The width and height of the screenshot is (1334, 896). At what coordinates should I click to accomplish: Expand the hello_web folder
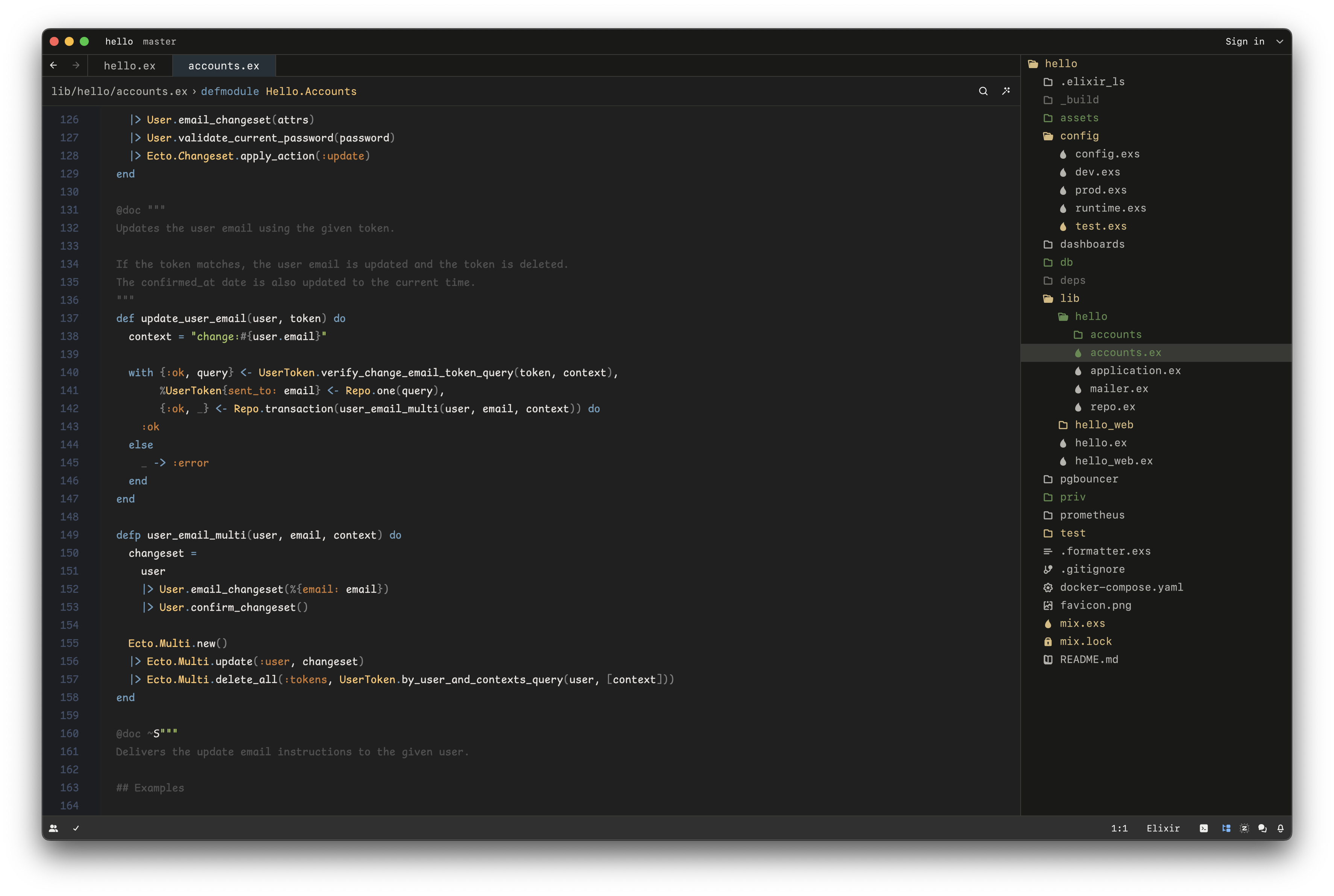pyautogui.click(x=1156, y=425)
